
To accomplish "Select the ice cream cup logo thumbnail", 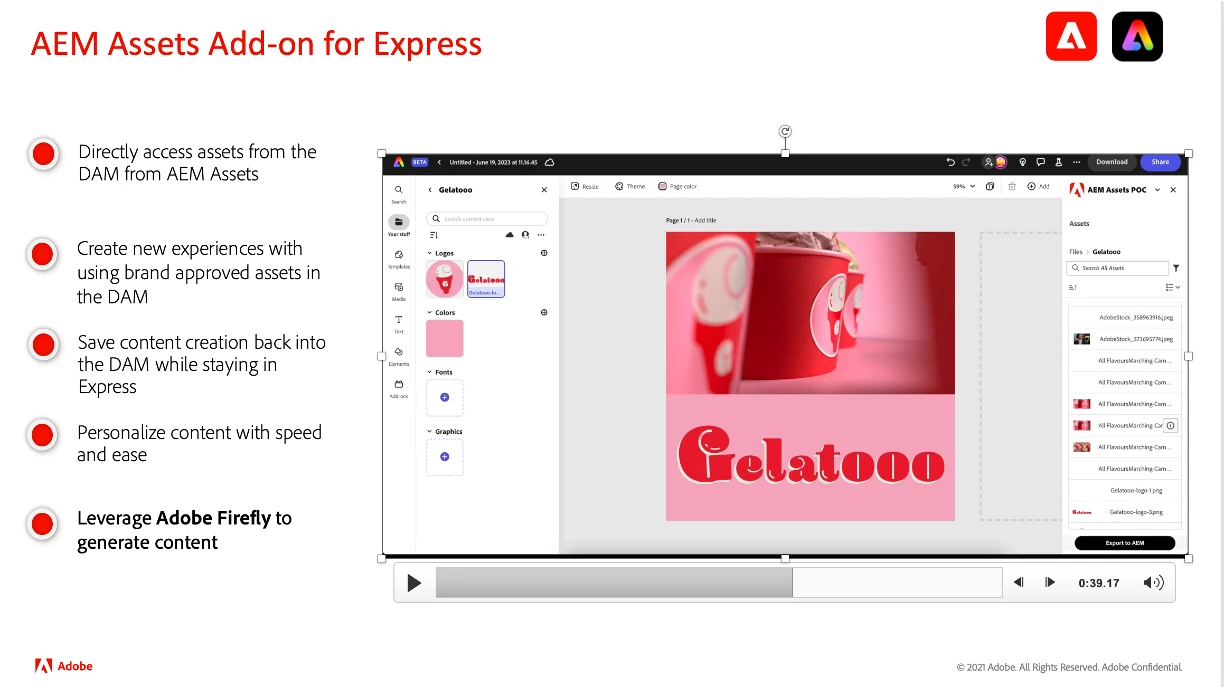I will 445,279.
